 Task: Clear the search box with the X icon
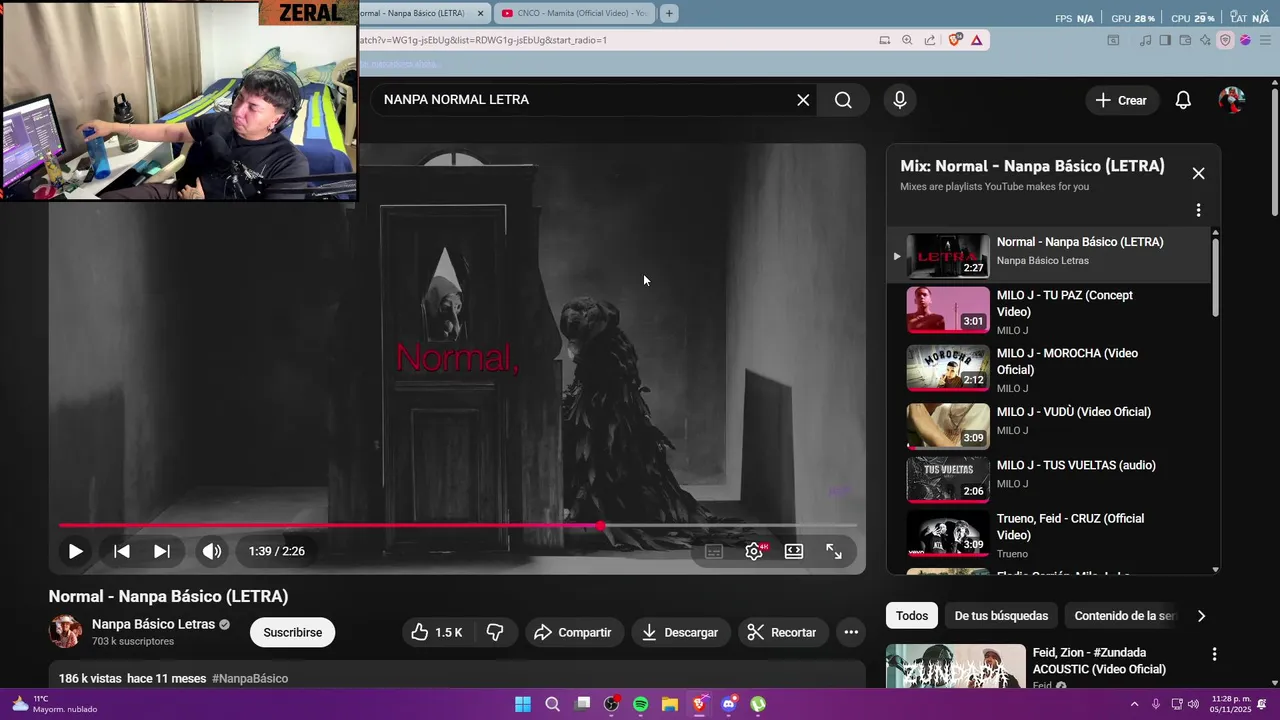803,100
